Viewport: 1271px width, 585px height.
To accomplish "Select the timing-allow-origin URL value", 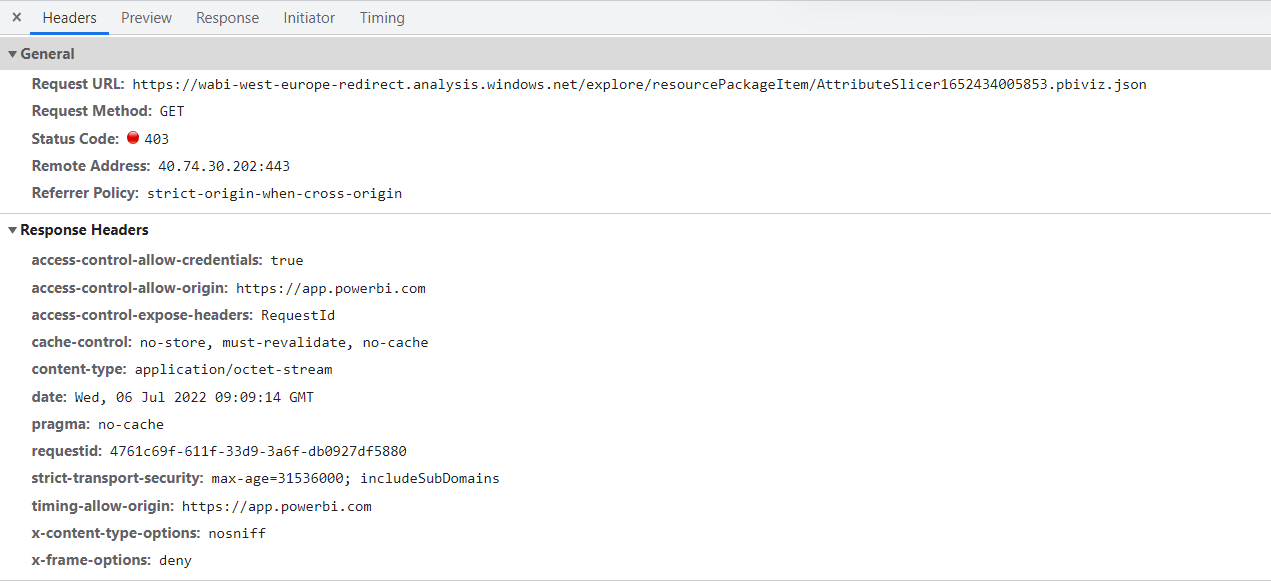I will pyautogui.click(x=276, y=506).
